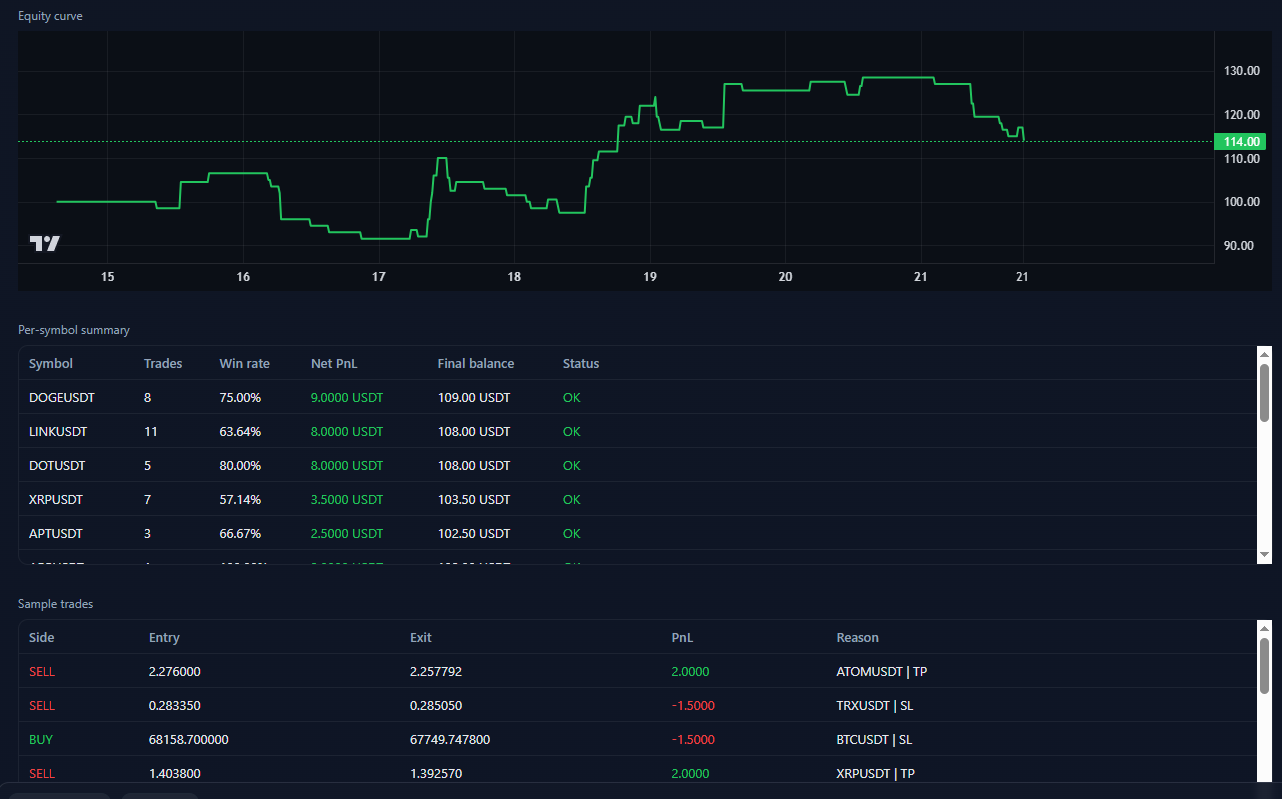Image resolution: width=1282 pixels, height=799 pixels.
Task: Click the Symbol column header
Action: tap(50, 363)
